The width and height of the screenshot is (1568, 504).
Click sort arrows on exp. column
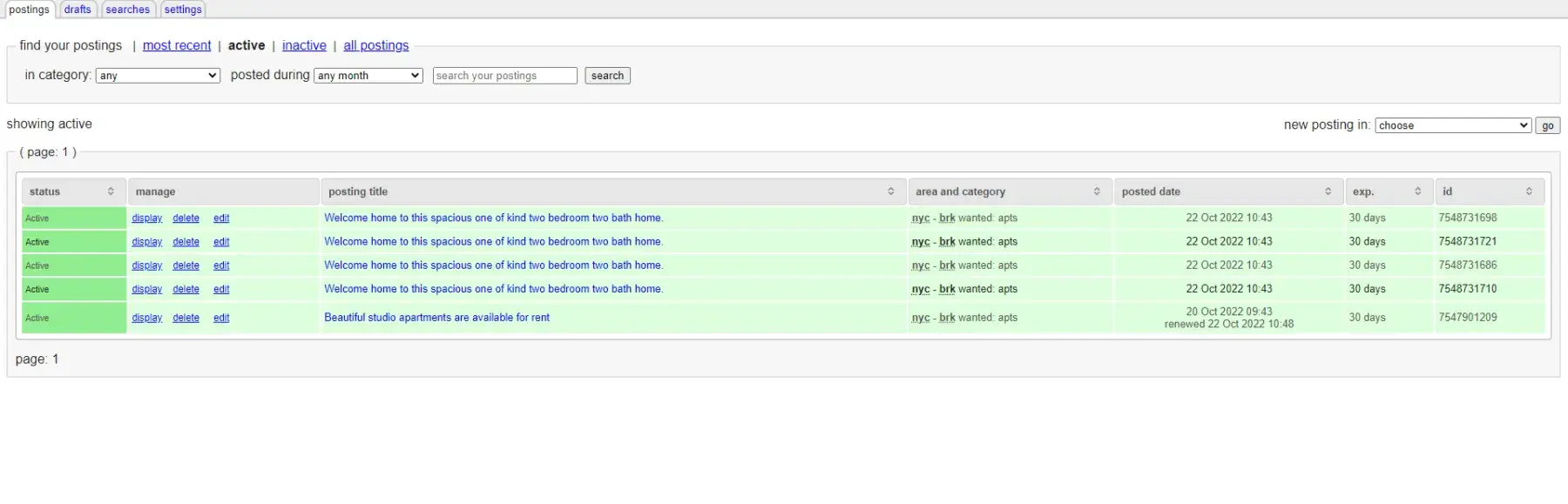coord(1417,192)
